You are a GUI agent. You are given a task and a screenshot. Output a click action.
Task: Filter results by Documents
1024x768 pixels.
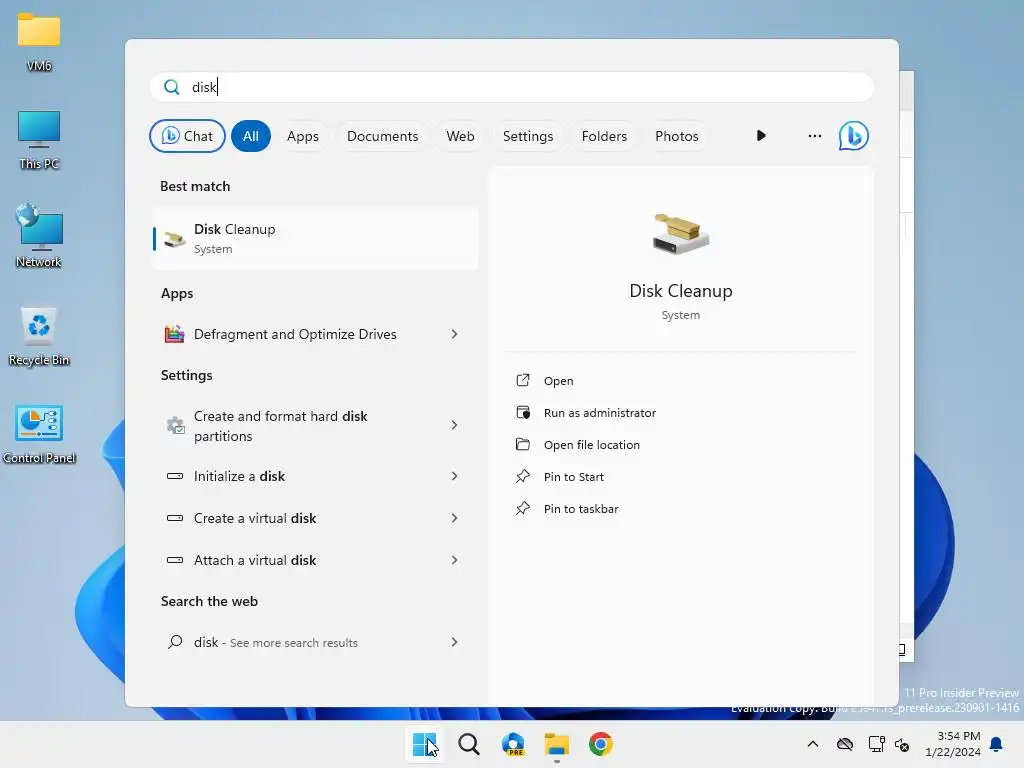(x=383, y=136)
